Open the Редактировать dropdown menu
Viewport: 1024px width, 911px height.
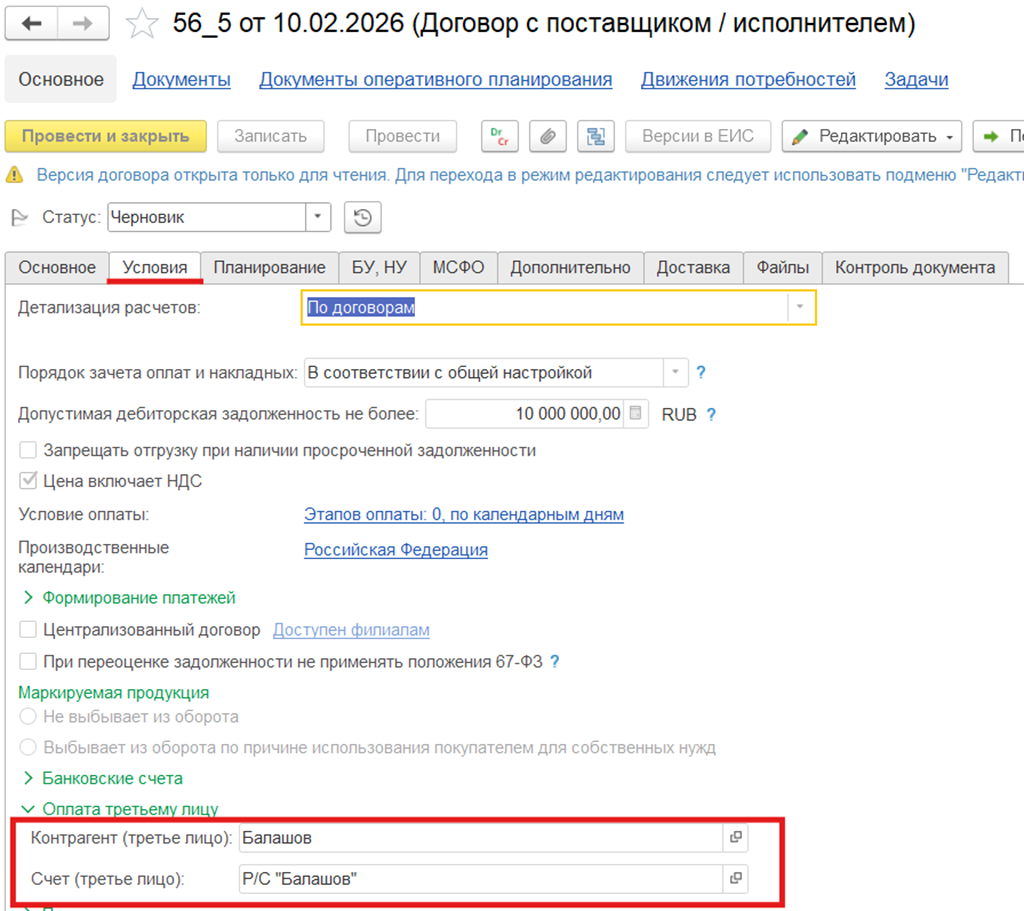coord(871,136)
